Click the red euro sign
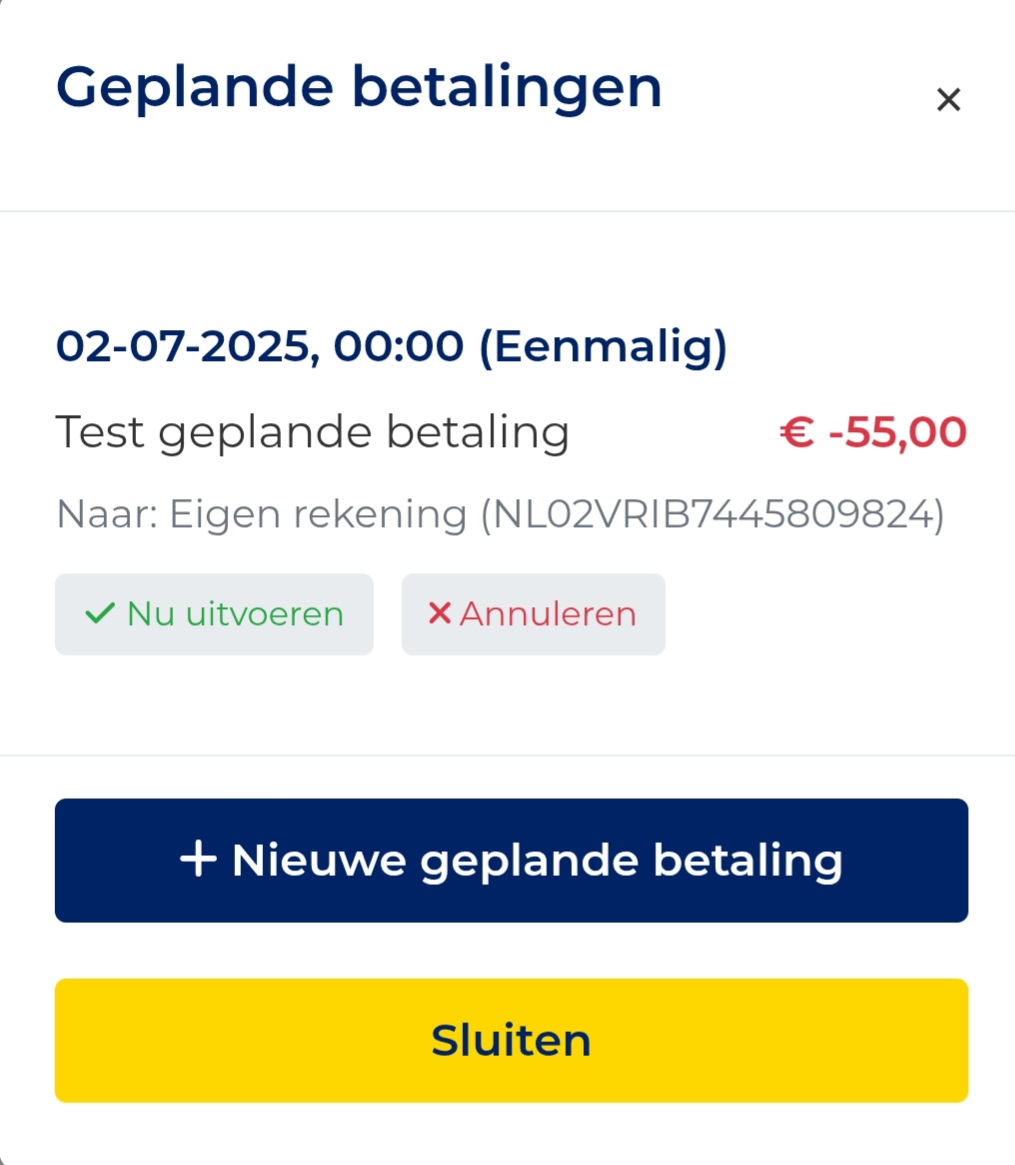Viewport: 1015px width, 1165px height. [797, 432]
